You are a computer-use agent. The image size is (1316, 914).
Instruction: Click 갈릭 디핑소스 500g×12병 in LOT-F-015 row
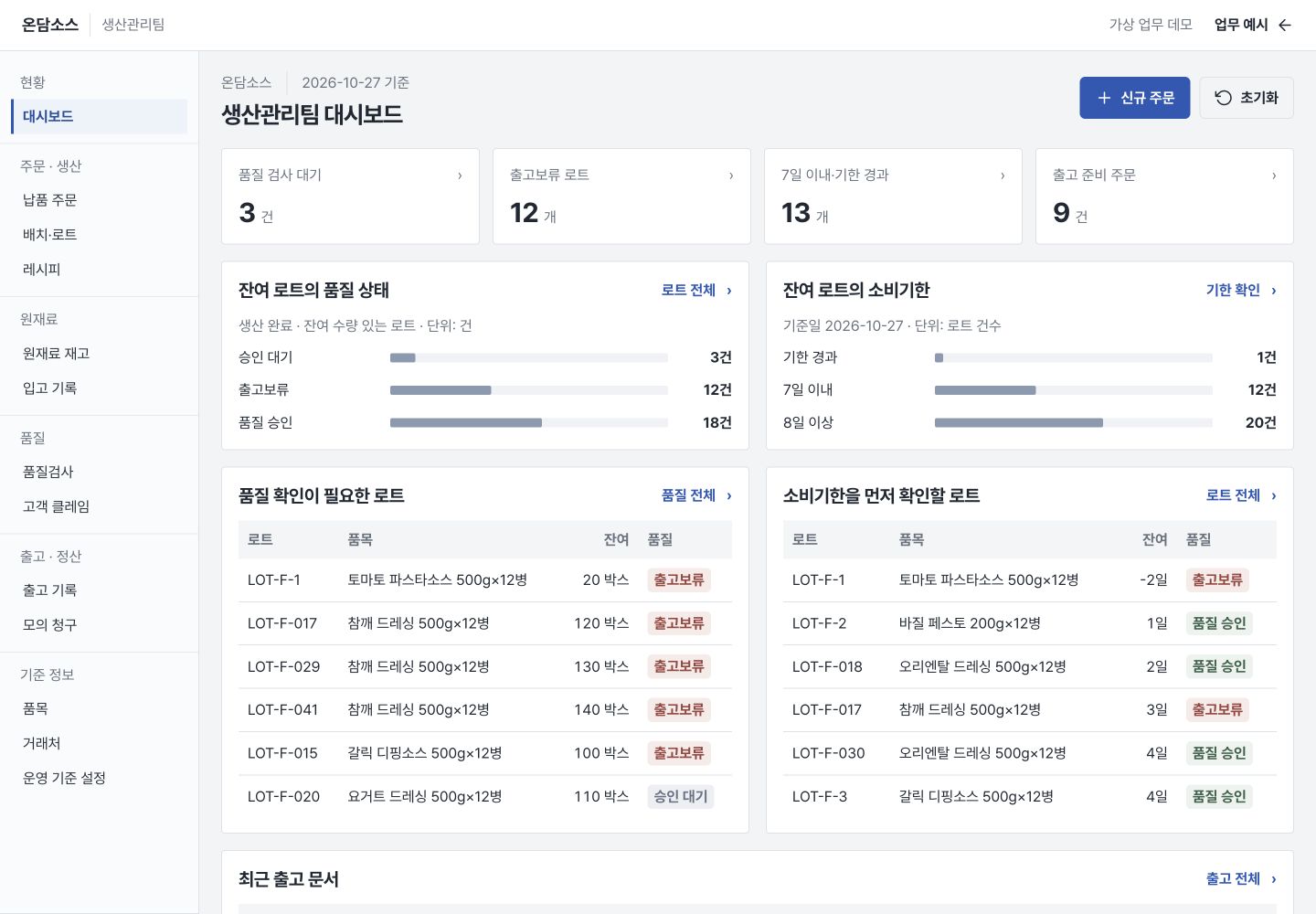tap(425, 754)
